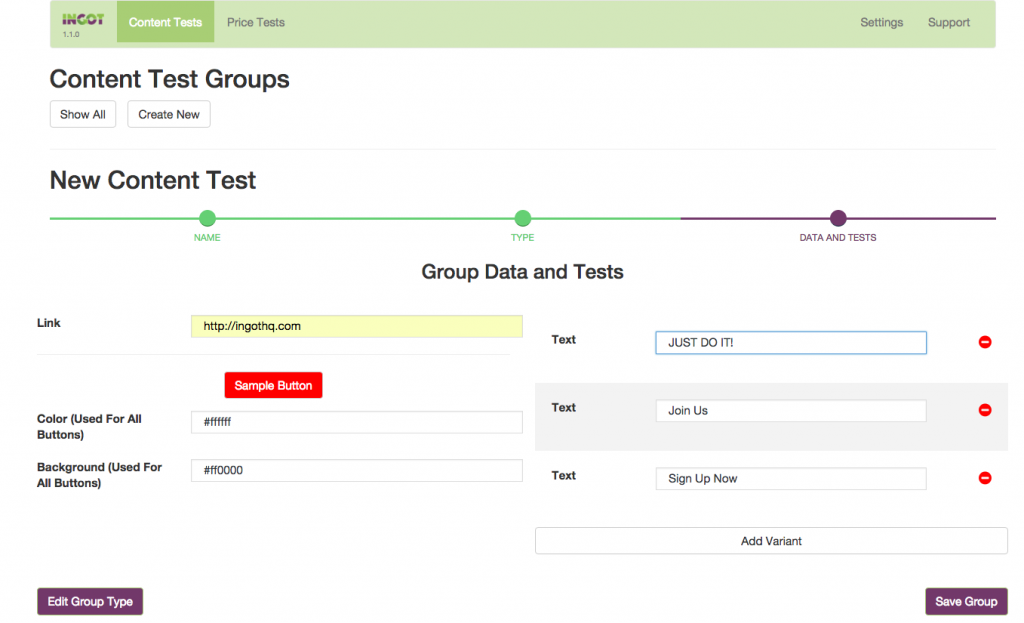Viewport: 1024px width, 623px height.
Task: Switch to the Price Tests tab
Action: (256, 22)
